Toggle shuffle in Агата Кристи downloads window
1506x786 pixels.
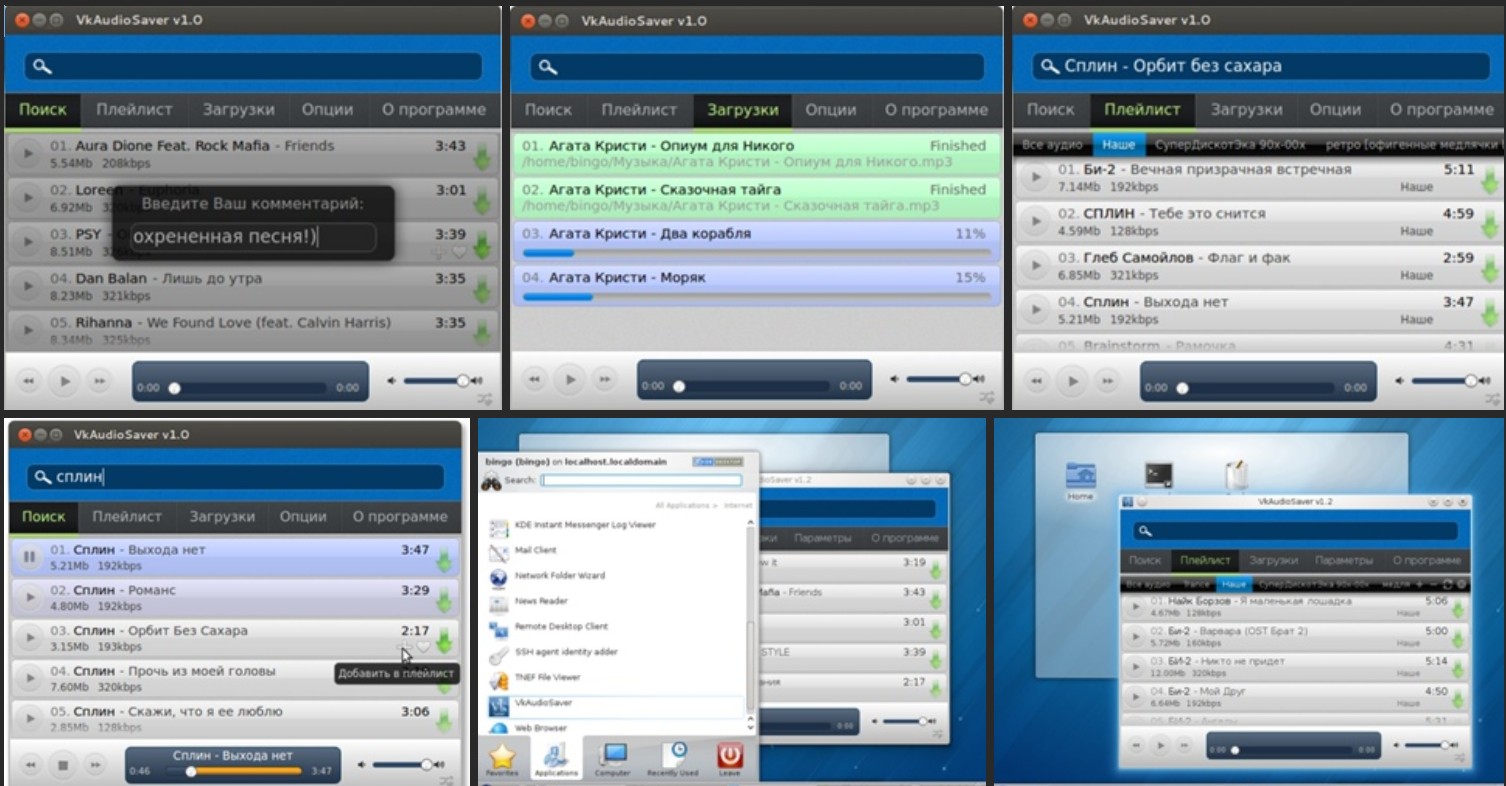click(987, 398)
